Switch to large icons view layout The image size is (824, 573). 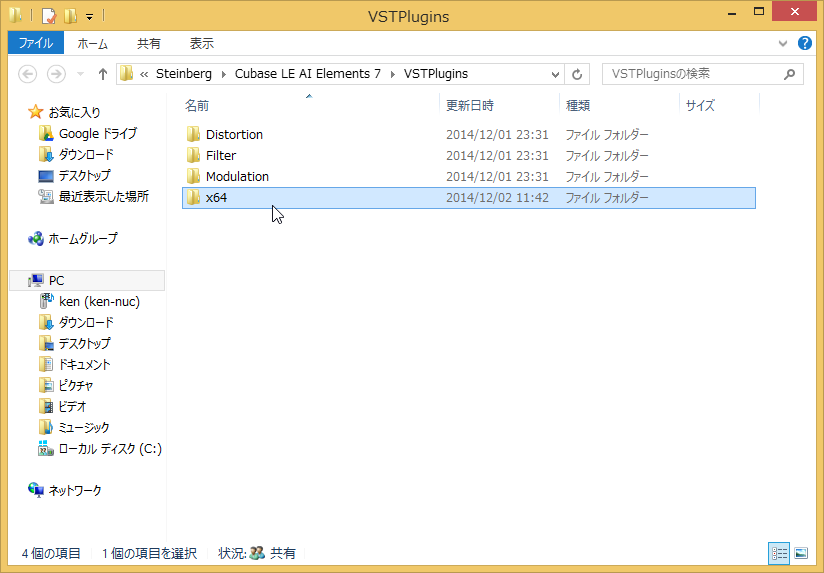(x=801, y=554)
